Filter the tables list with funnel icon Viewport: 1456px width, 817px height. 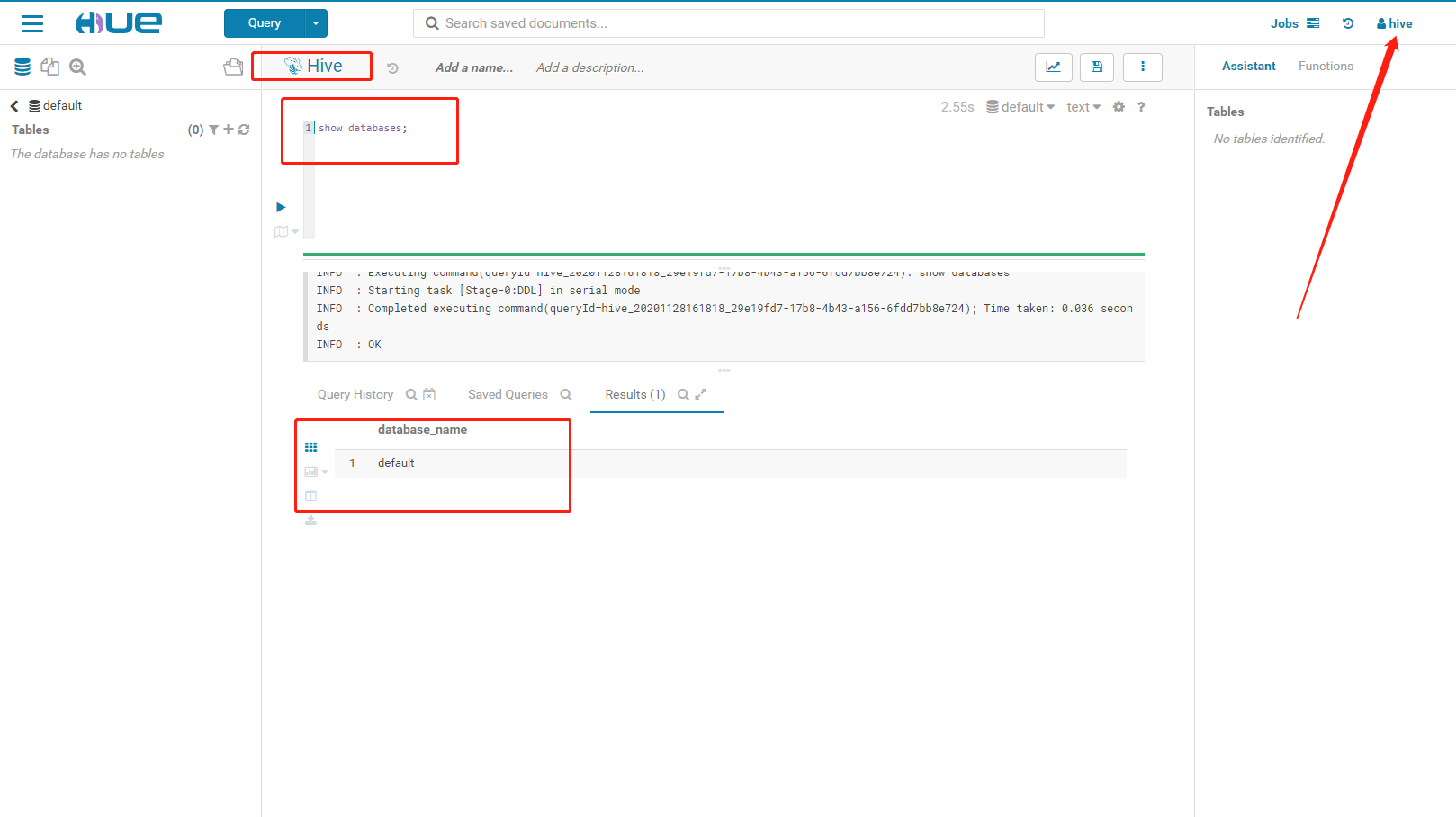[214, 130]
